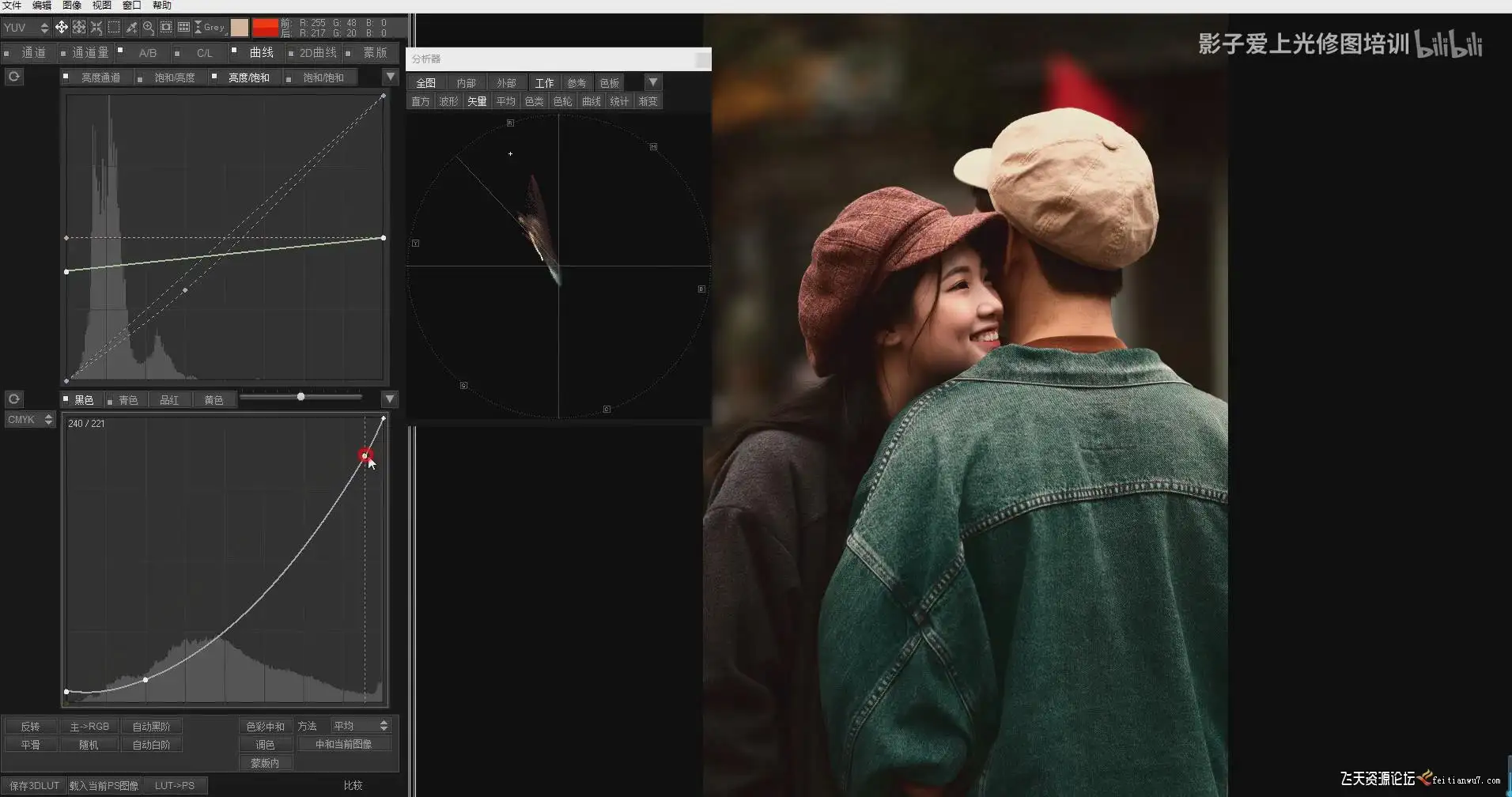The width and height of the screenshot is (1512, 797).
Task: Open the CMYK mode dropdown
Action: [x=29, y=420]
